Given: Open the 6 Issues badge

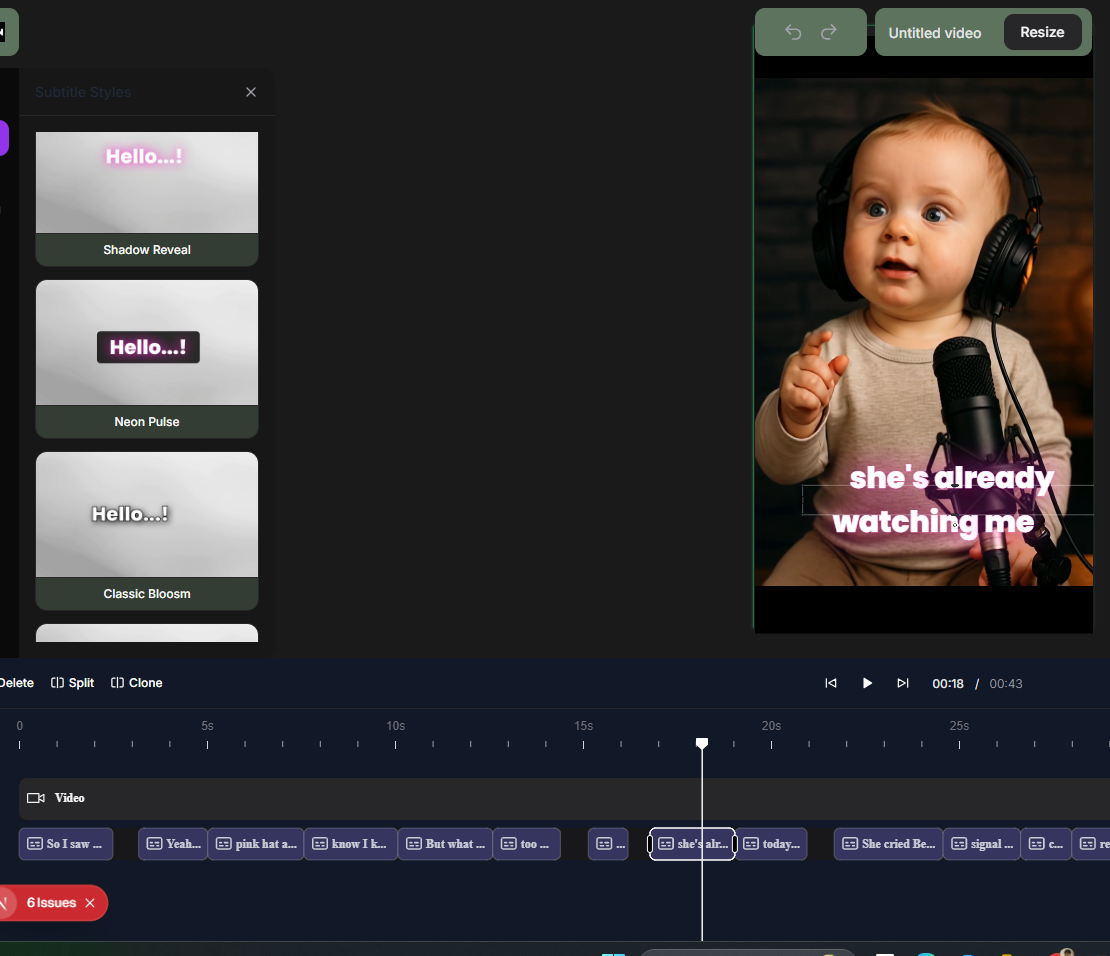Looking at the screenshot, I should point(51,903).
